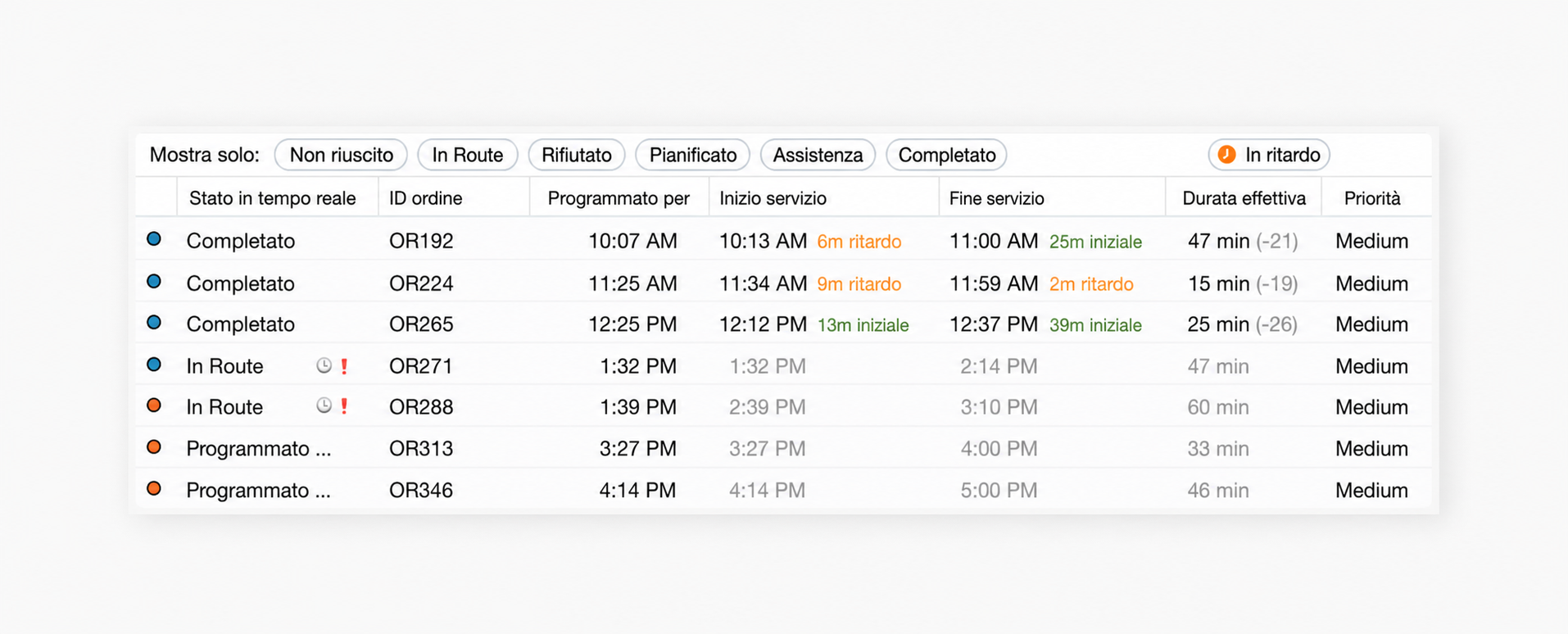Click the orange status dot for OR288
Screen dimensions: 1568x634
point(154,405)
